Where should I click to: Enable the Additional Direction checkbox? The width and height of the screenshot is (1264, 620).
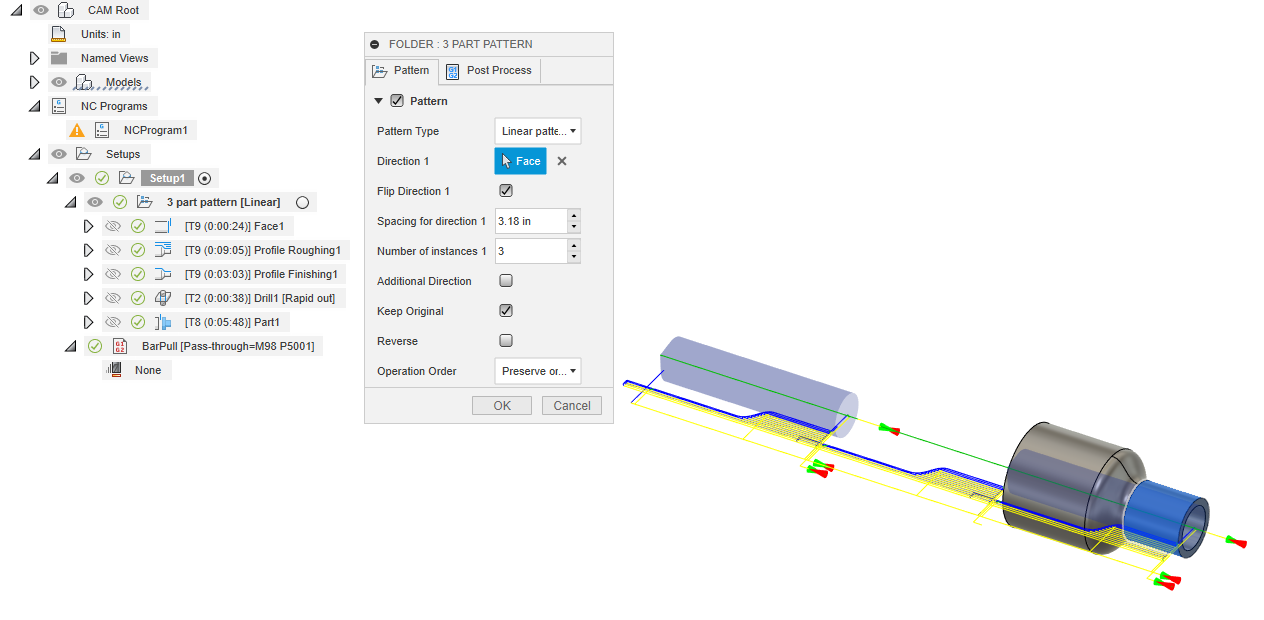coord(506,281)
